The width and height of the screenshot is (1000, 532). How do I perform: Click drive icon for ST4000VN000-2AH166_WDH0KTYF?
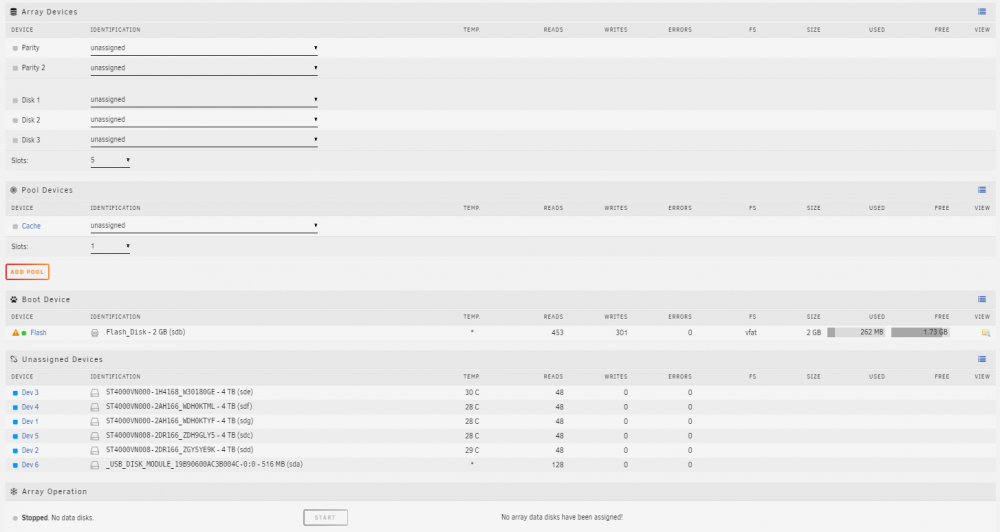94,422
